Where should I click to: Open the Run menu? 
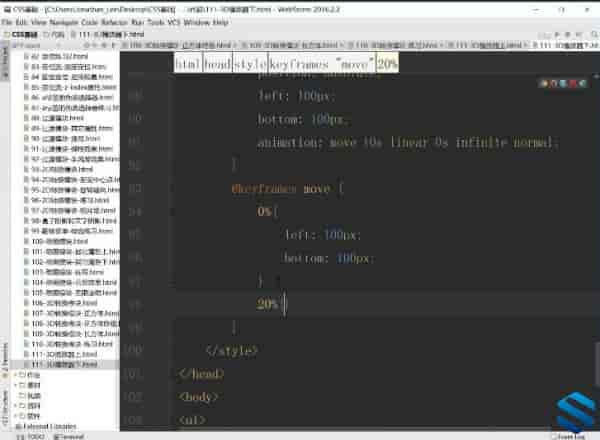pyautogui.click(x=137, y=22)
